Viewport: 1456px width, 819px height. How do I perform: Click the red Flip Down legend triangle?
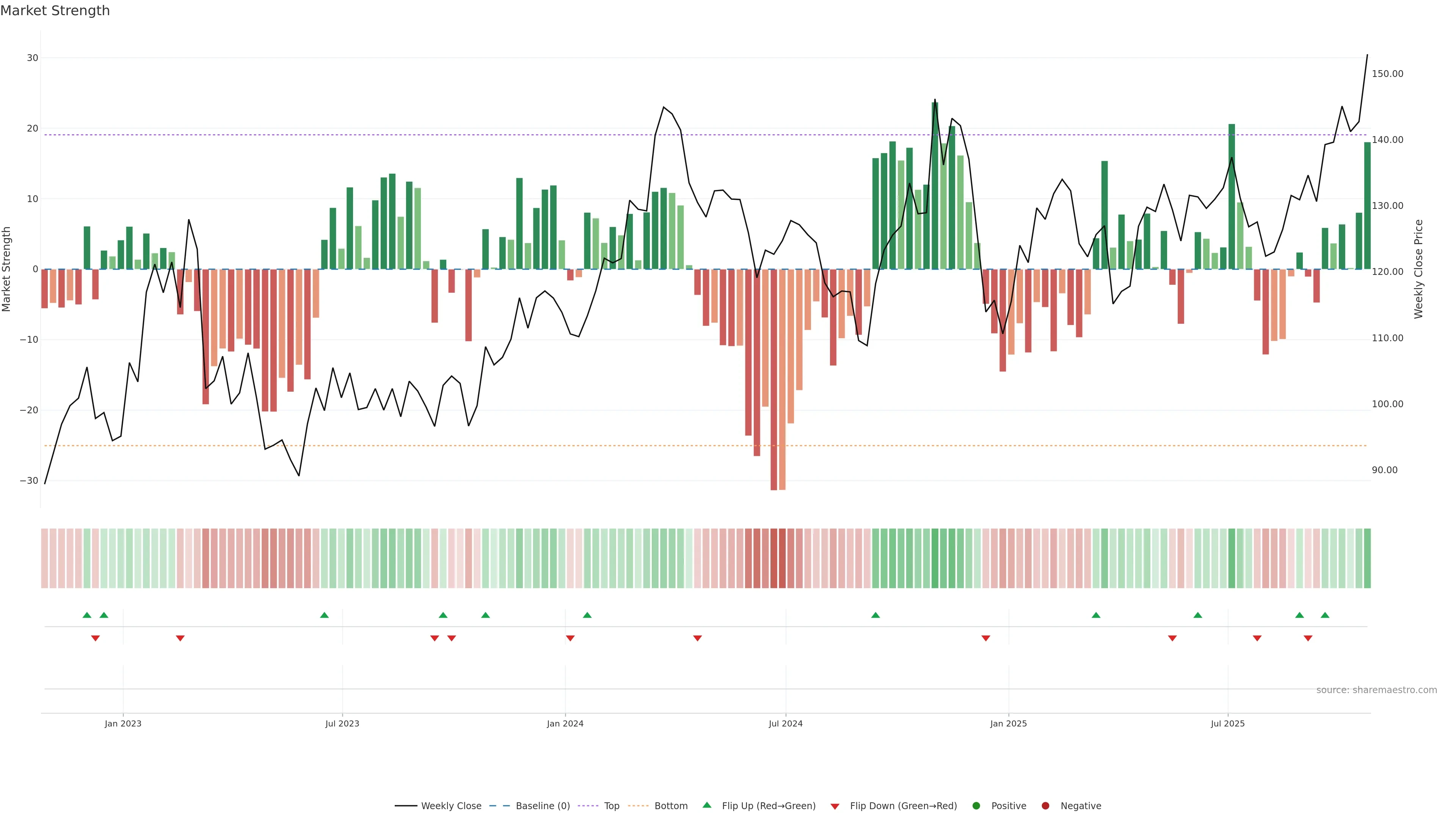pos(835,806)
